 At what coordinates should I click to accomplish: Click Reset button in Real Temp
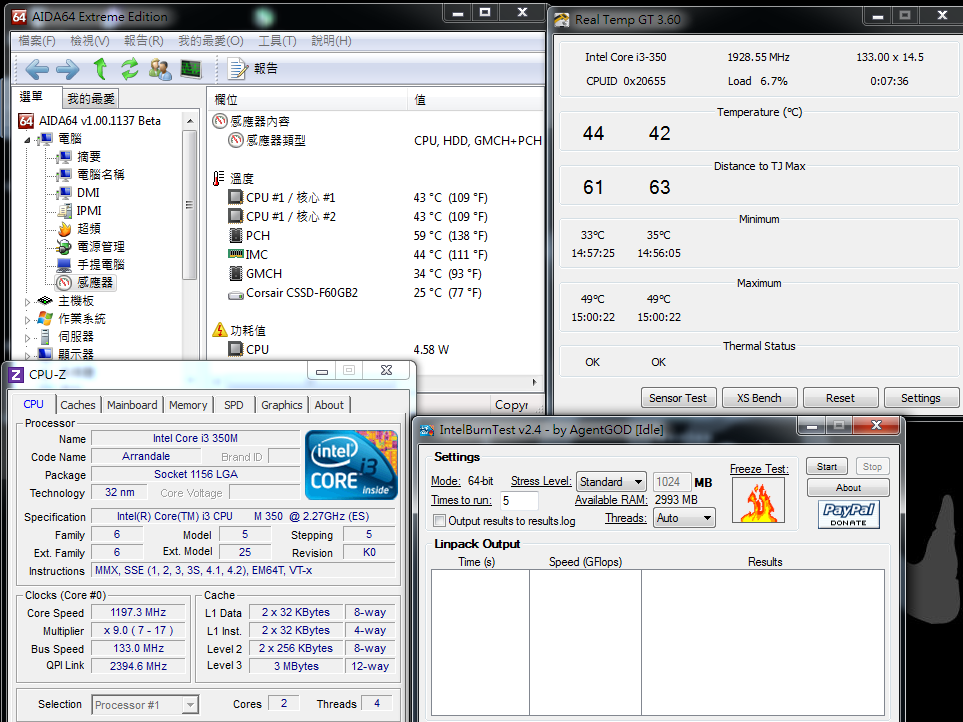coord(840,398)
